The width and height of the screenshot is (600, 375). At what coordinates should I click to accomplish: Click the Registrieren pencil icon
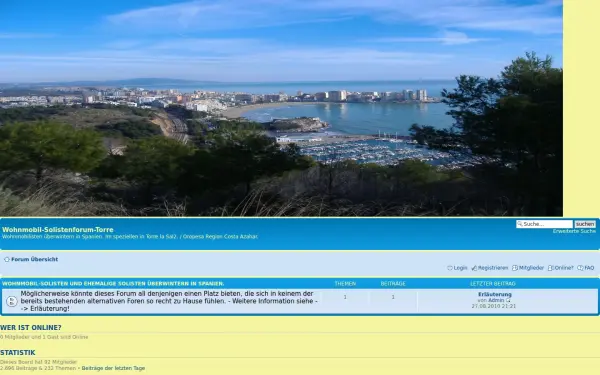[x=474, y=268]
